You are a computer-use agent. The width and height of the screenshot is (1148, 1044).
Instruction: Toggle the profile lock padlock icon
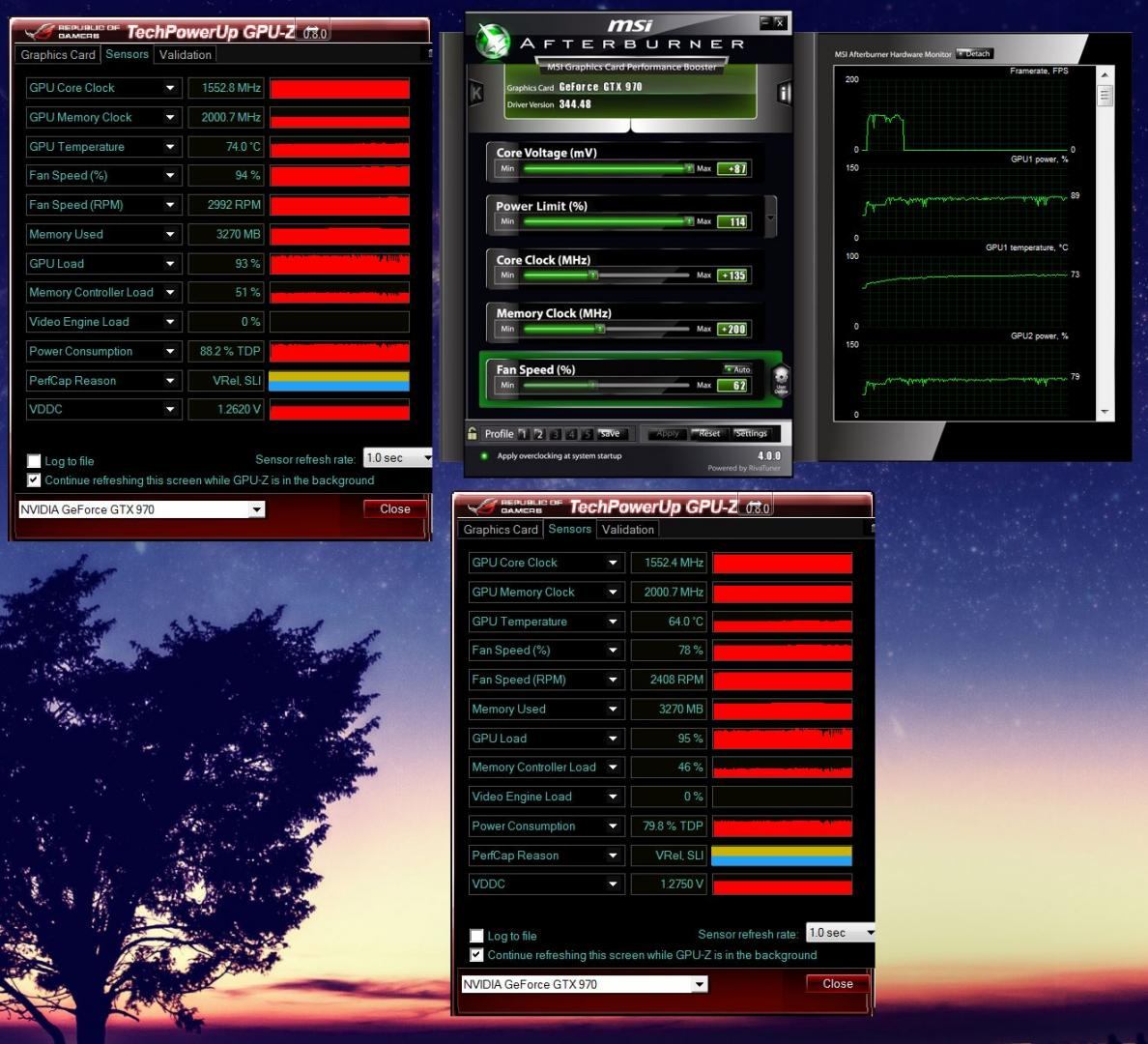coord(473,433)
